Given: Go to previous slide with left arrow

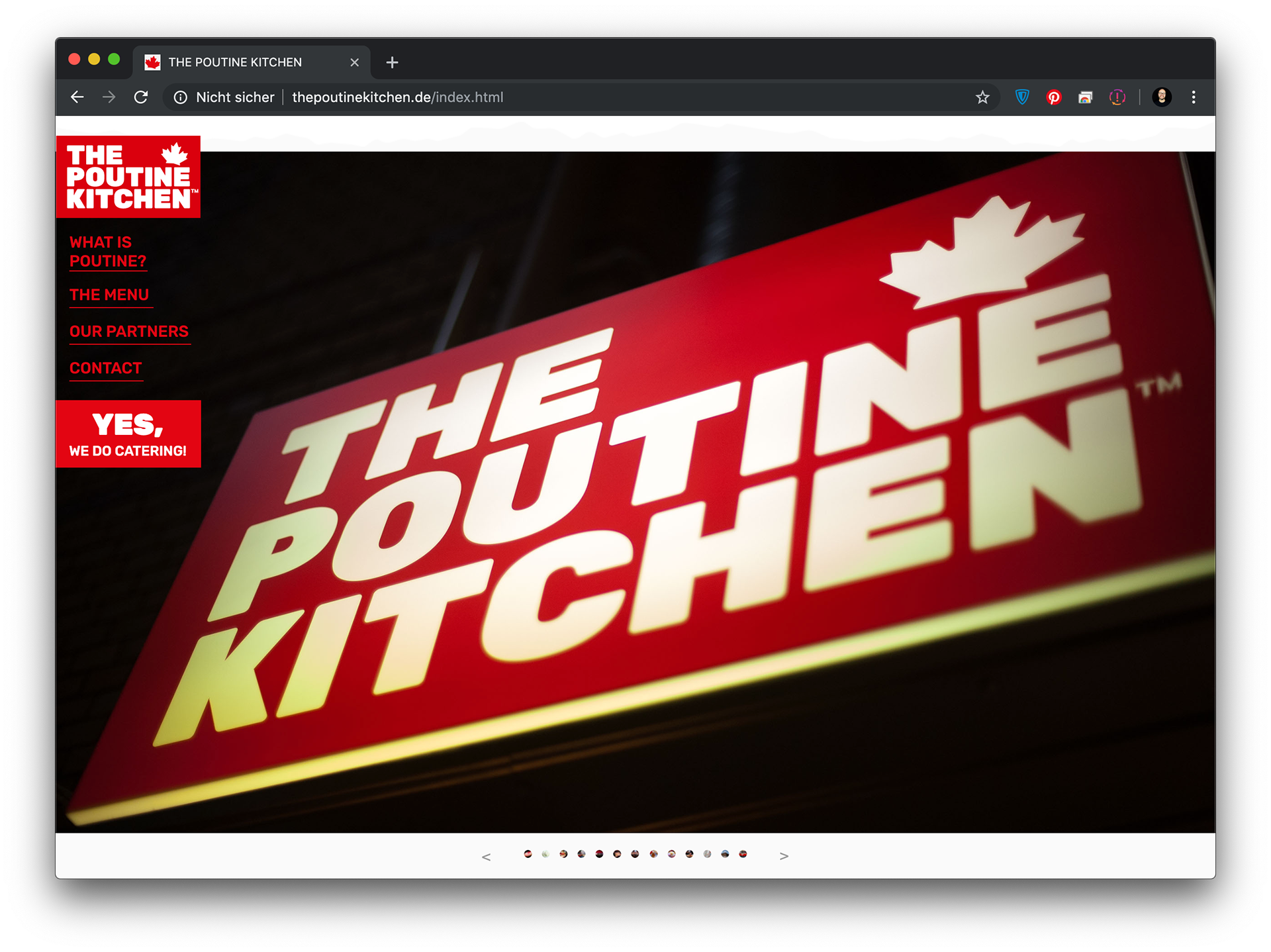Looking at the screenshot, I should 487,857.
